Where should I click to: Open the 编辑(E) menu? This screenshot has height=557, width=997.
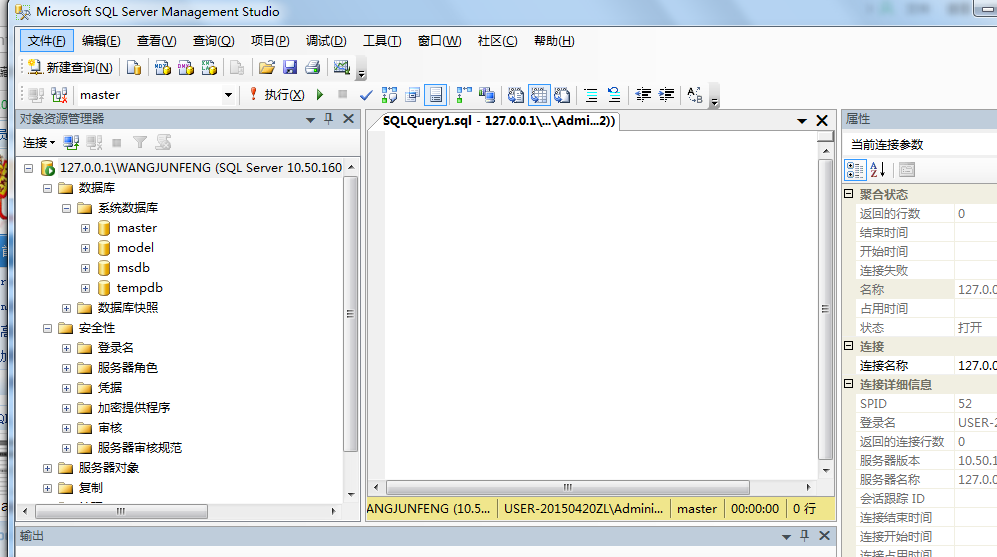click(101, 41)
